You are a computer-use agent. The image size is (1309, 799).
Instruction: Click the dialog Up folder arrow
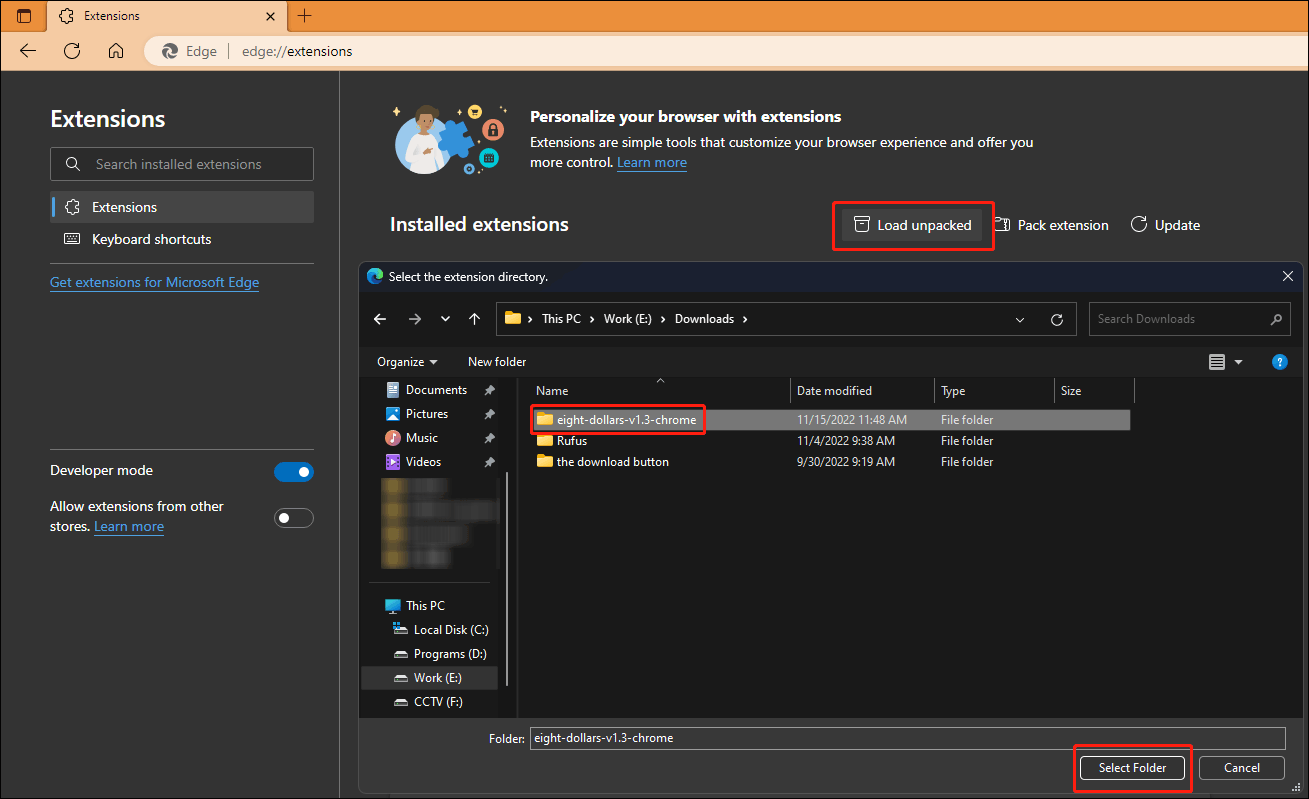point(474,319)
